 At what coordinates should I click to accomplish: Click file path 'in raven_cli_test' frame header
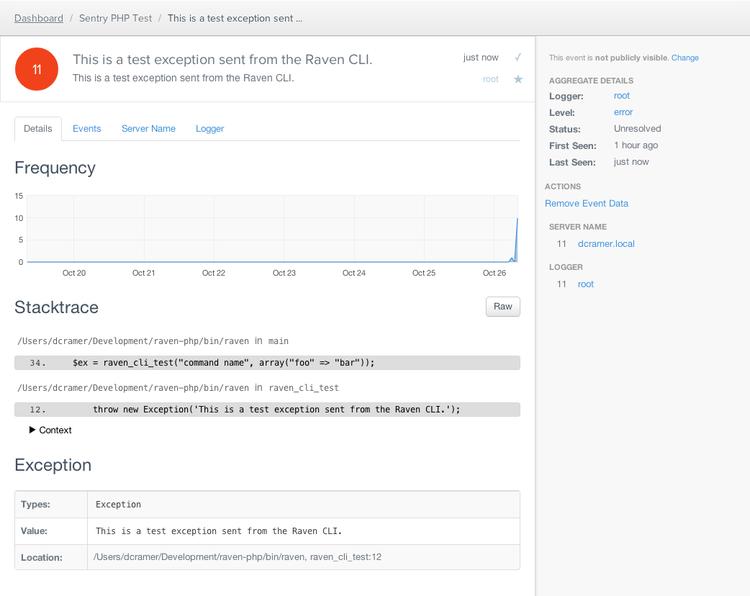178,388
